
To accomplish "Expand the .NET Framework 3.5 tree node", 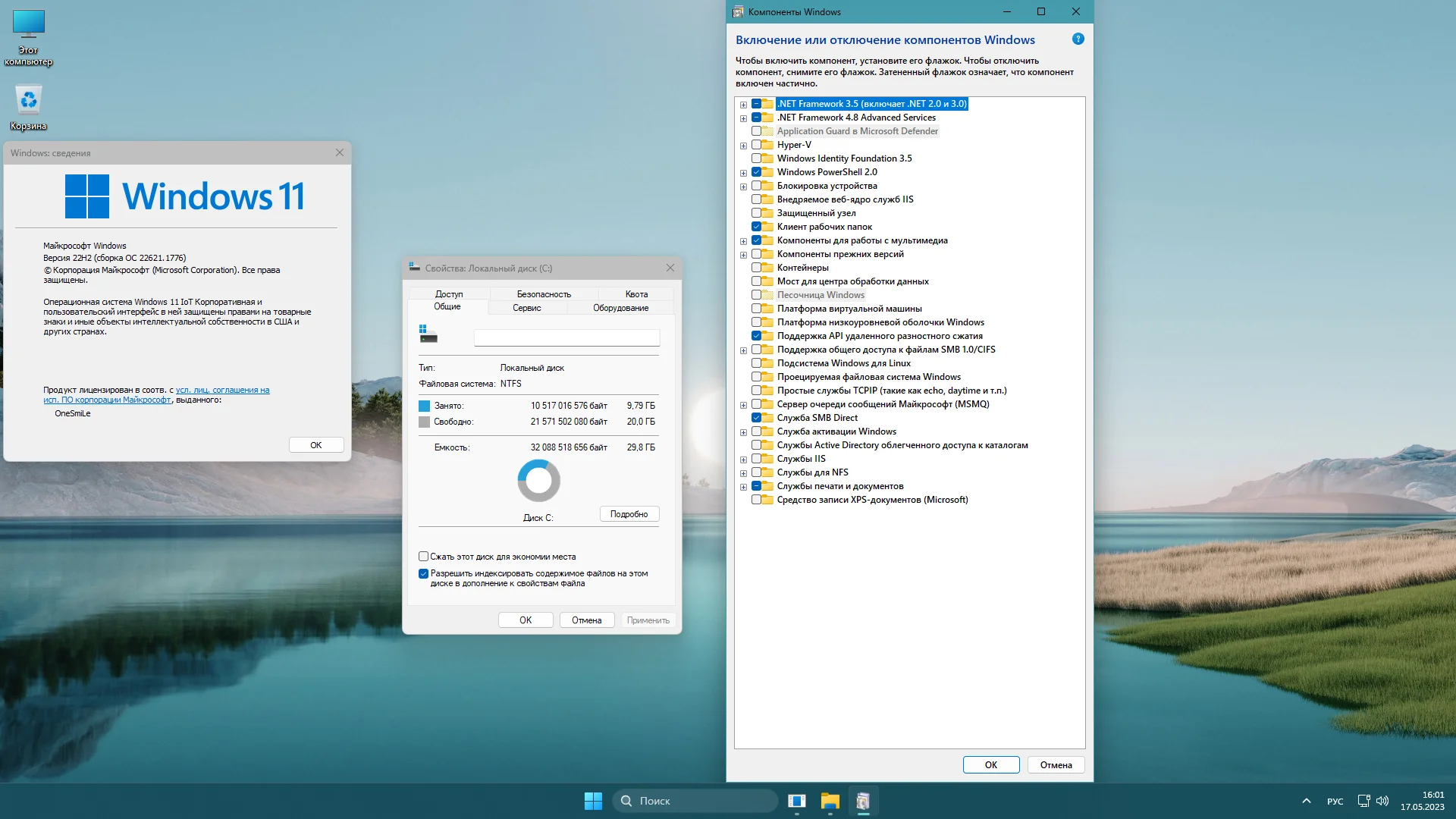I will coord(743,105).
